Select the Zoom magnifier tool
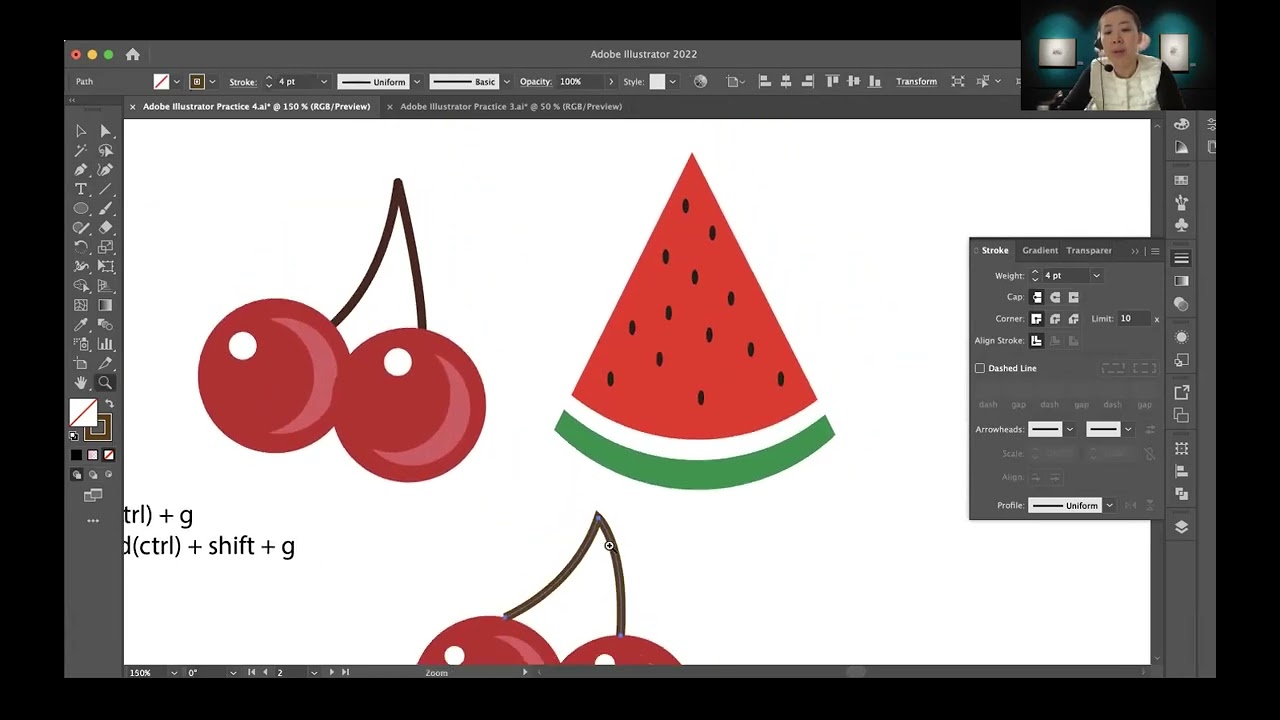 point(105,383)
